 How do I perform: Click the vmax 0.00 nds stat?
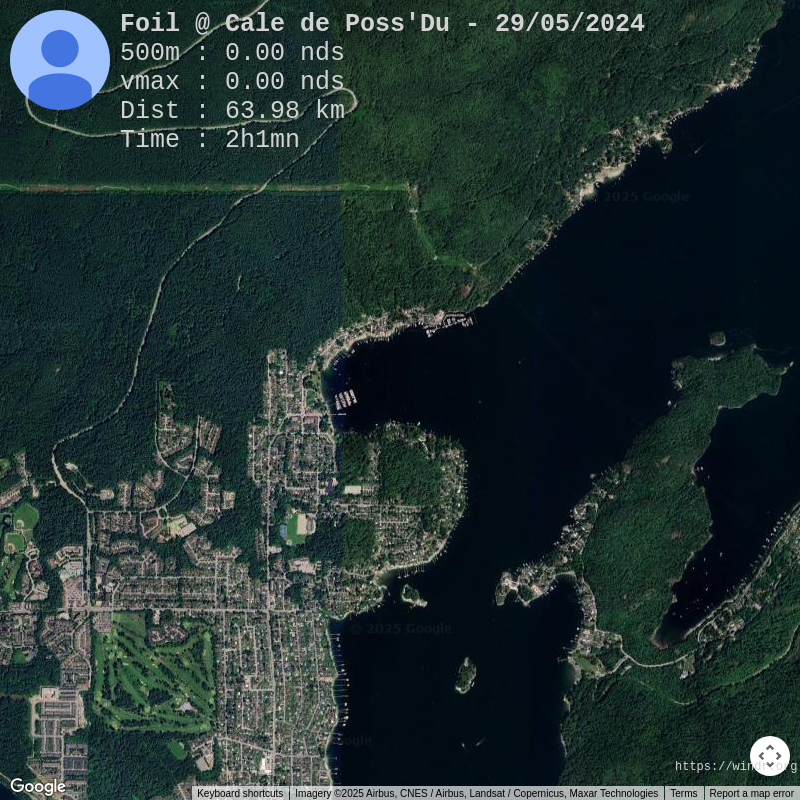pyautogui.click(x=232, y=82)
